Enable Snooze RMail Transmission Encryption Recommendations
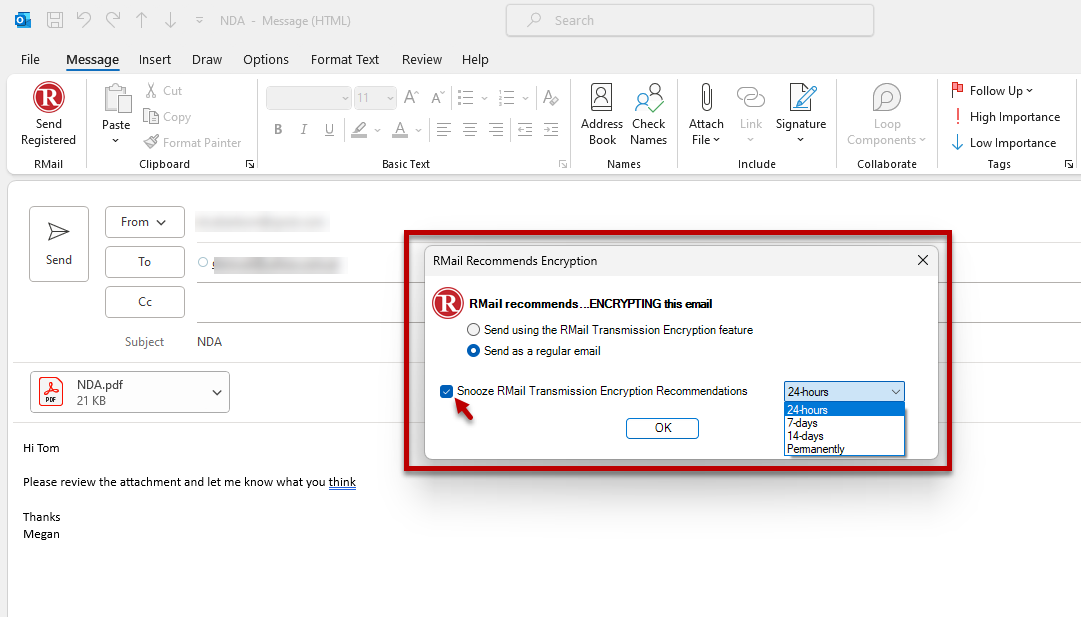This screenshot has height=617, width=1081. click(x=446, y=391)
